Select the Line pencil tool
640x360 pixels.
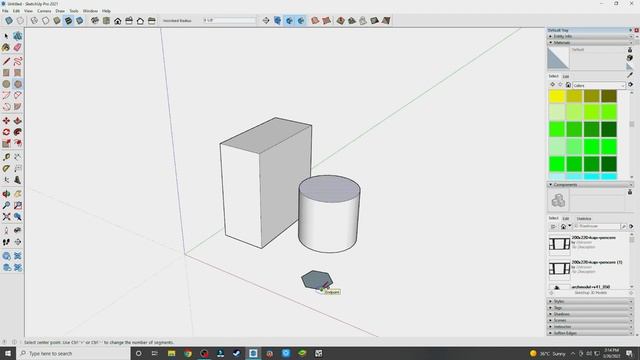click(x=6, y=61)
